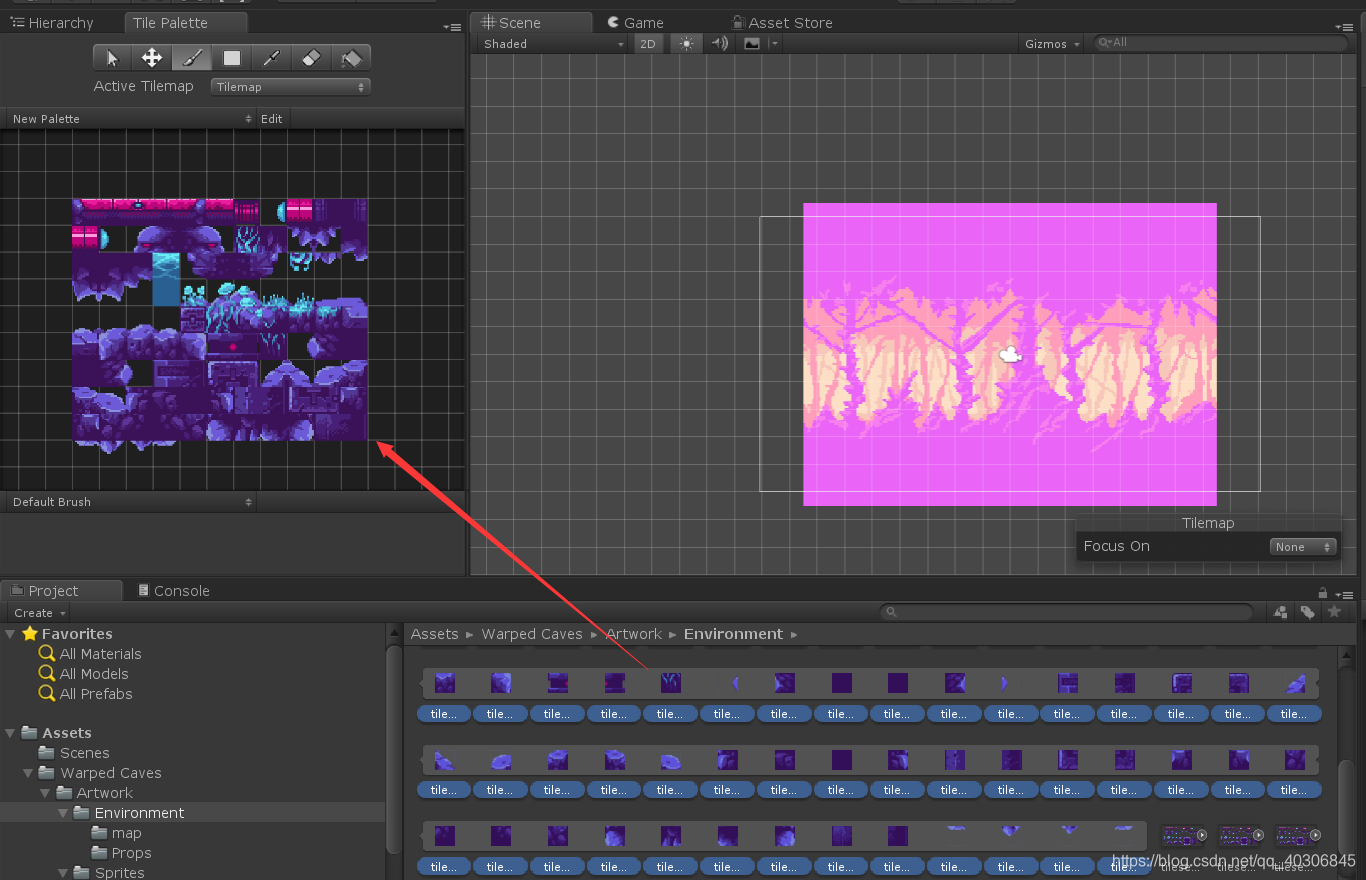The width and height of the screenshot is (1366, 880).
Task: Click the Scene view search field
Action: click(x=1221, y=43)
